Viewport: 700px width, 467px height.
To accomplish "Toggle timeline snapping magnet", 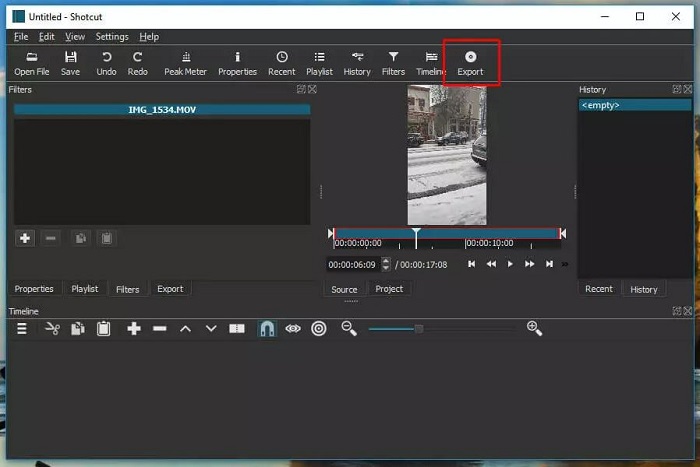I will tap(267, 328).
